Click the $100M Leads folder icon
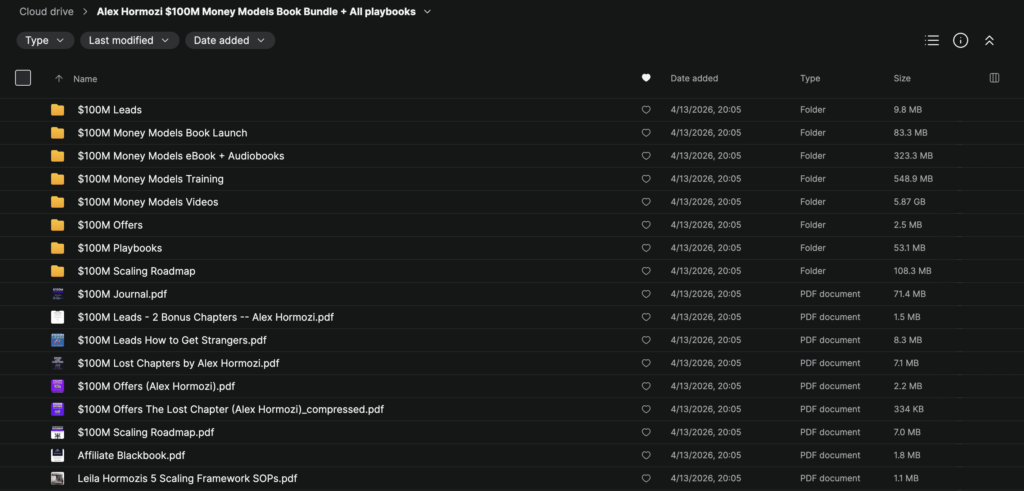 pyautogui.click(x=58, y=110)
